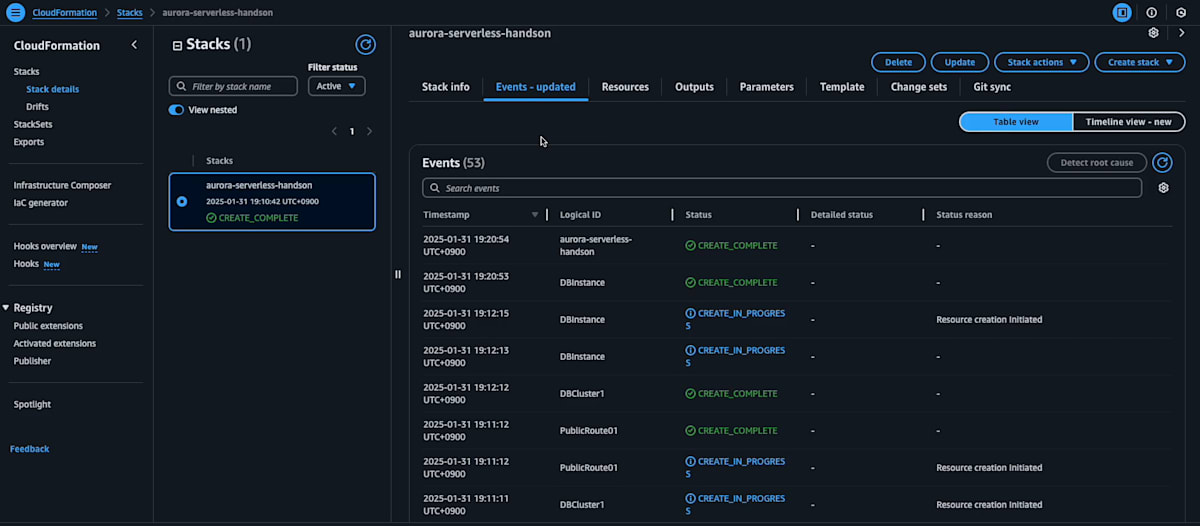Open the Change sets tab

(x=919, y=87)
